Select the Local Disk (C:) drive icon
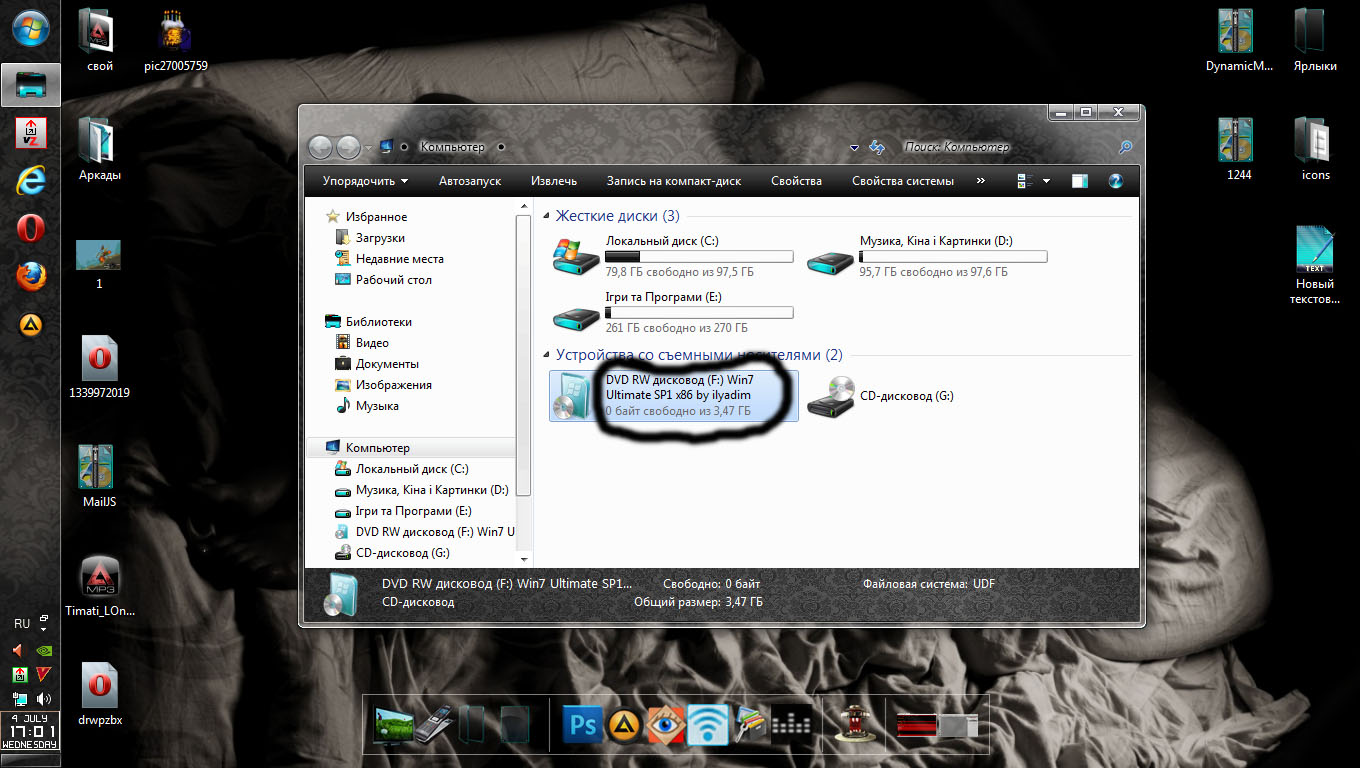Image resolution: width=1360 pixels, height=768 pixels. [x=575, y=257]
